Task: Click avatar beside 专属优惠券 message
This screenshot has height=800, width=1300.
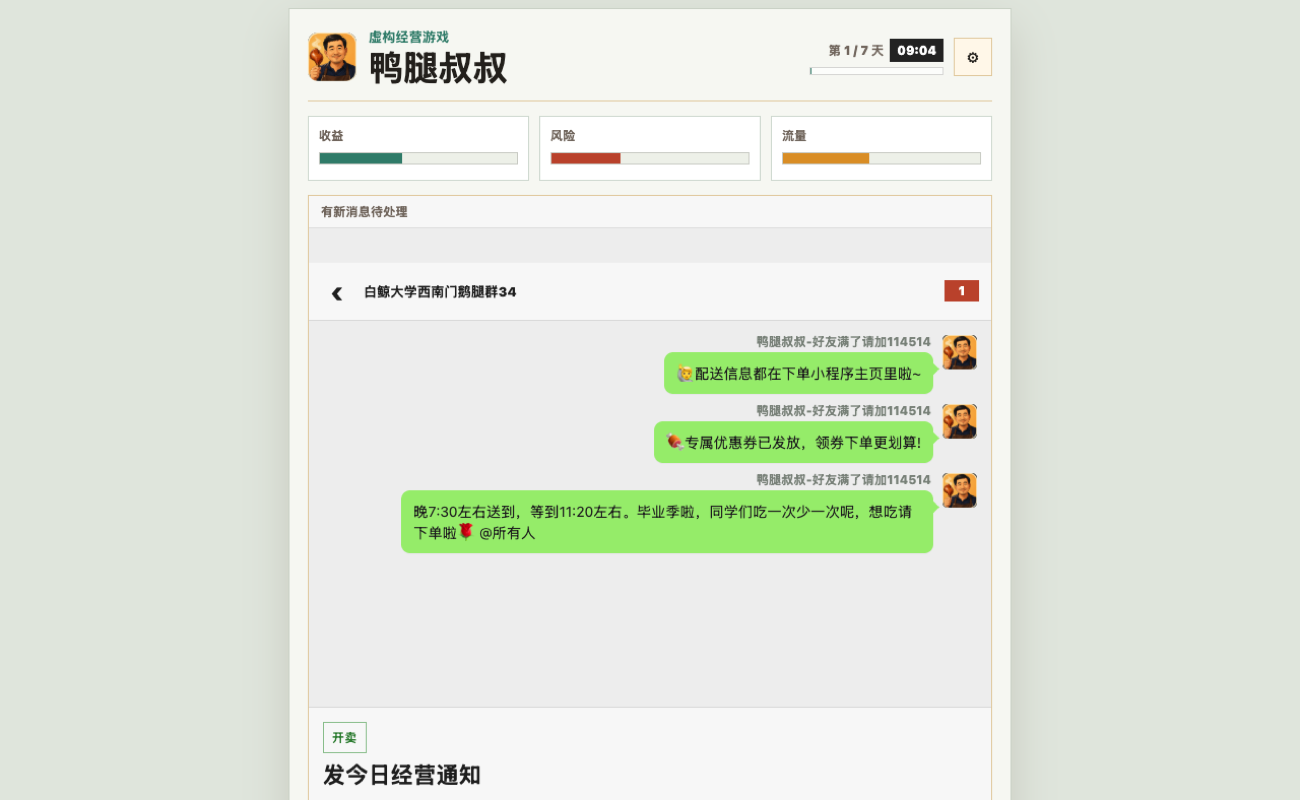Action: (x=959, y=421)
